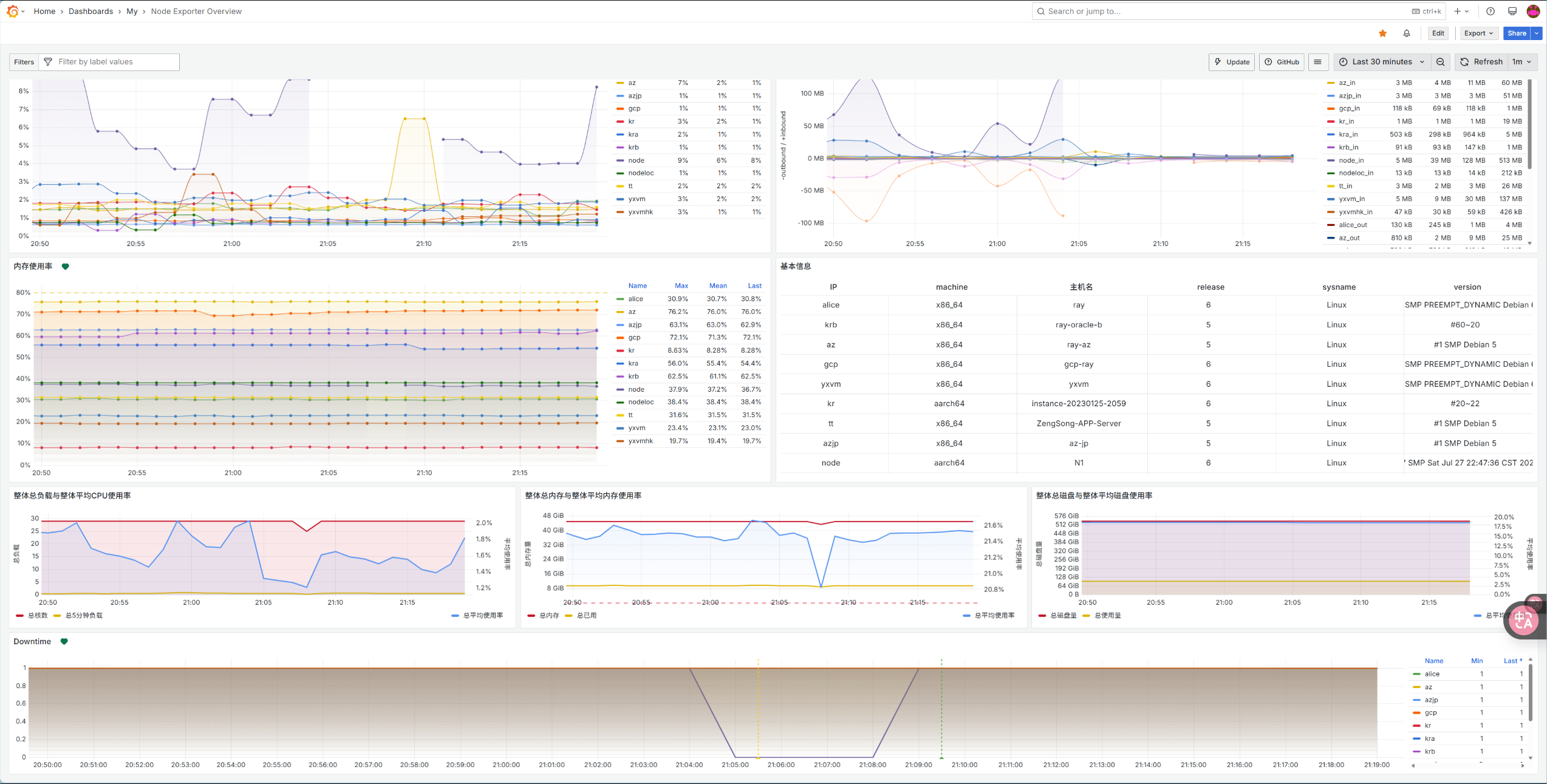
Task: Toggle 总平均使用率 in CPU load panel legend
Action: pyautogui.click(x=483, y=616)
